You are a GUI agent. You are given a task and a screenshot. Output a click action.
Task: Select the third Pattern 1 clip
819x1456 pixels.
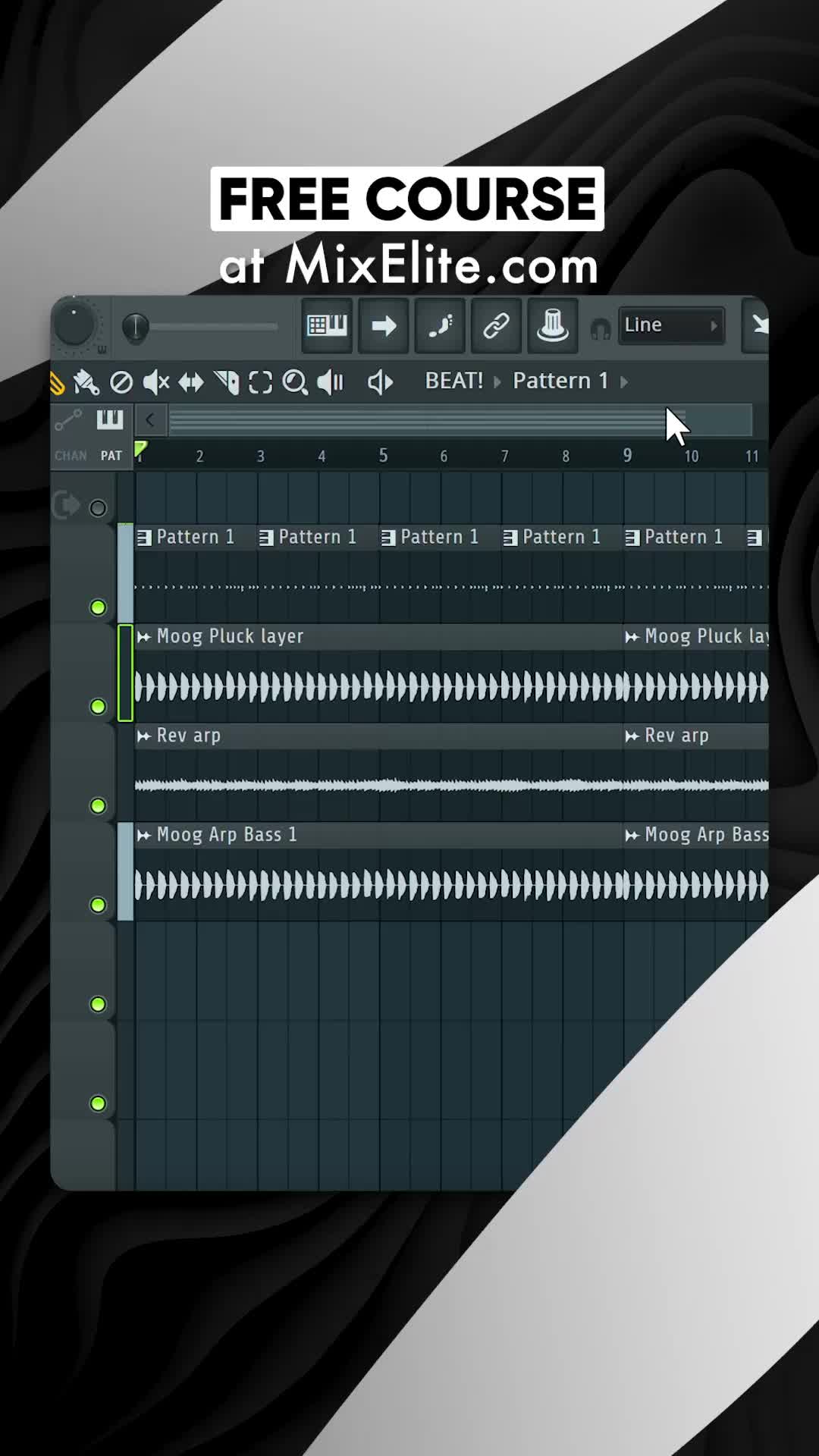[x=440, y=573]
